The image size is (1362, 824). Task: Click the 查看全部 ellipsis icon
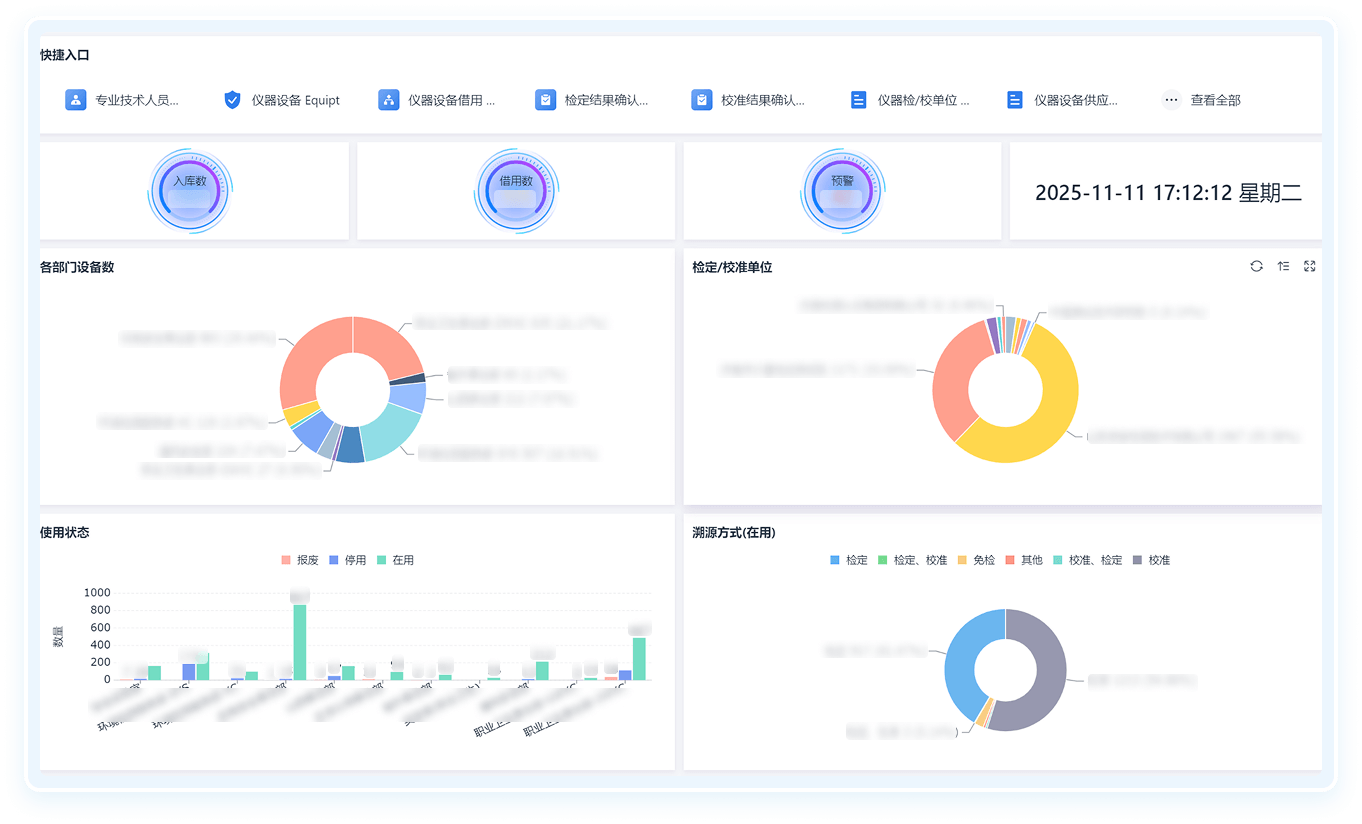pos(1171,100)
